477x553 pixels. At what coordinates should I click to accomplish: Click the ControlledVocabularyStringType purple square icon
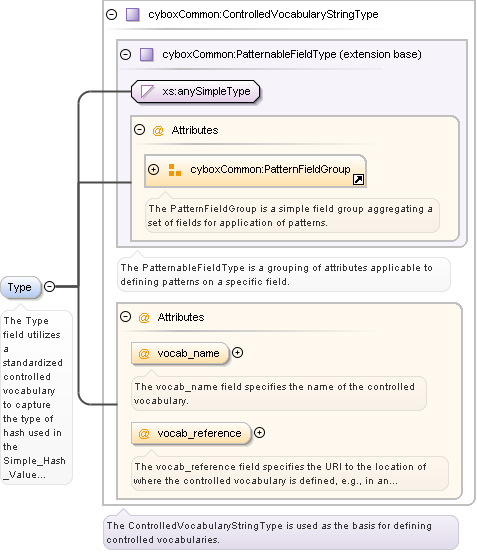(133, 15)
